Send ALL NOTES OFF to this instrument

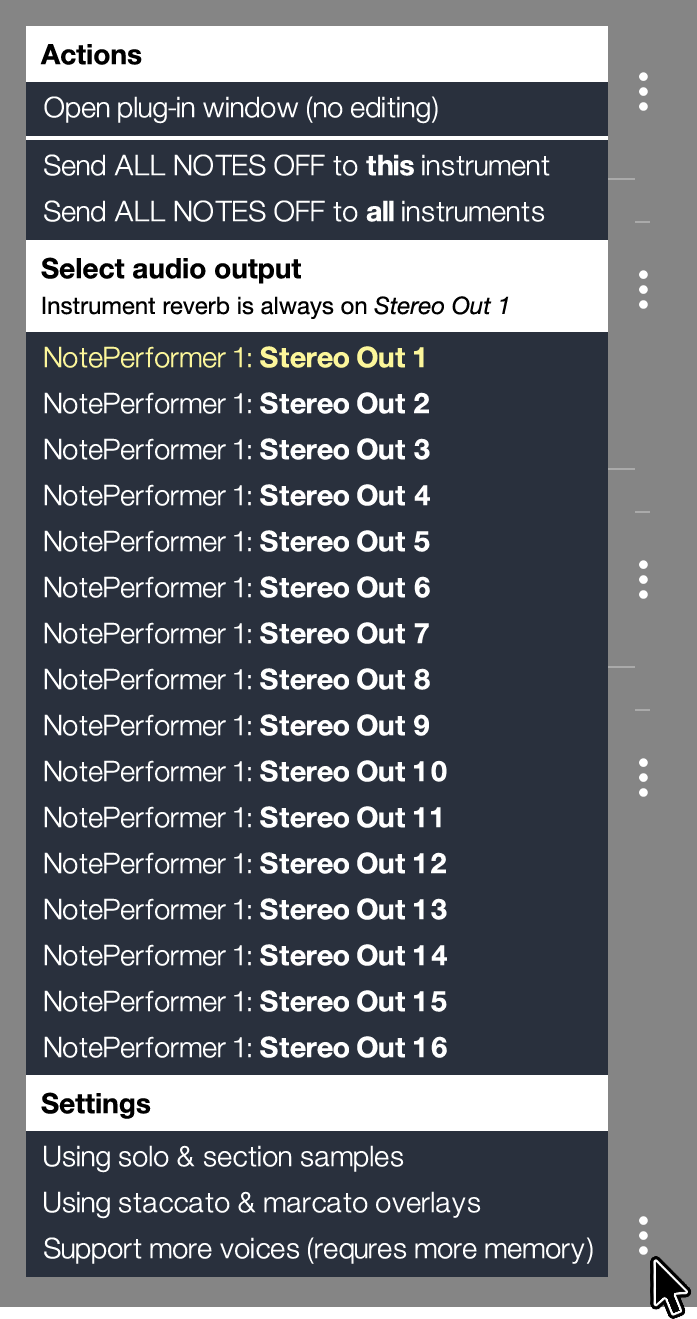pyautogui.click(x=317, y=166)
